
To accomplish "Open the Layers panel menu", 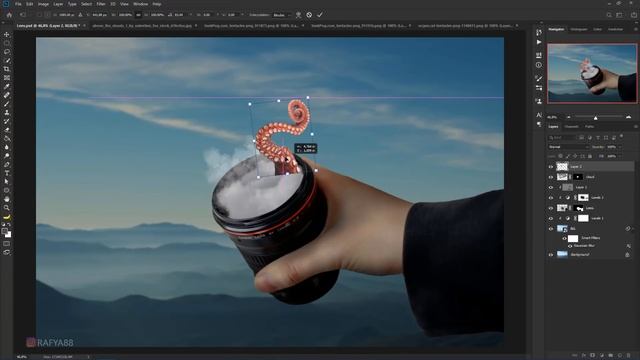I will click(635, 127).
